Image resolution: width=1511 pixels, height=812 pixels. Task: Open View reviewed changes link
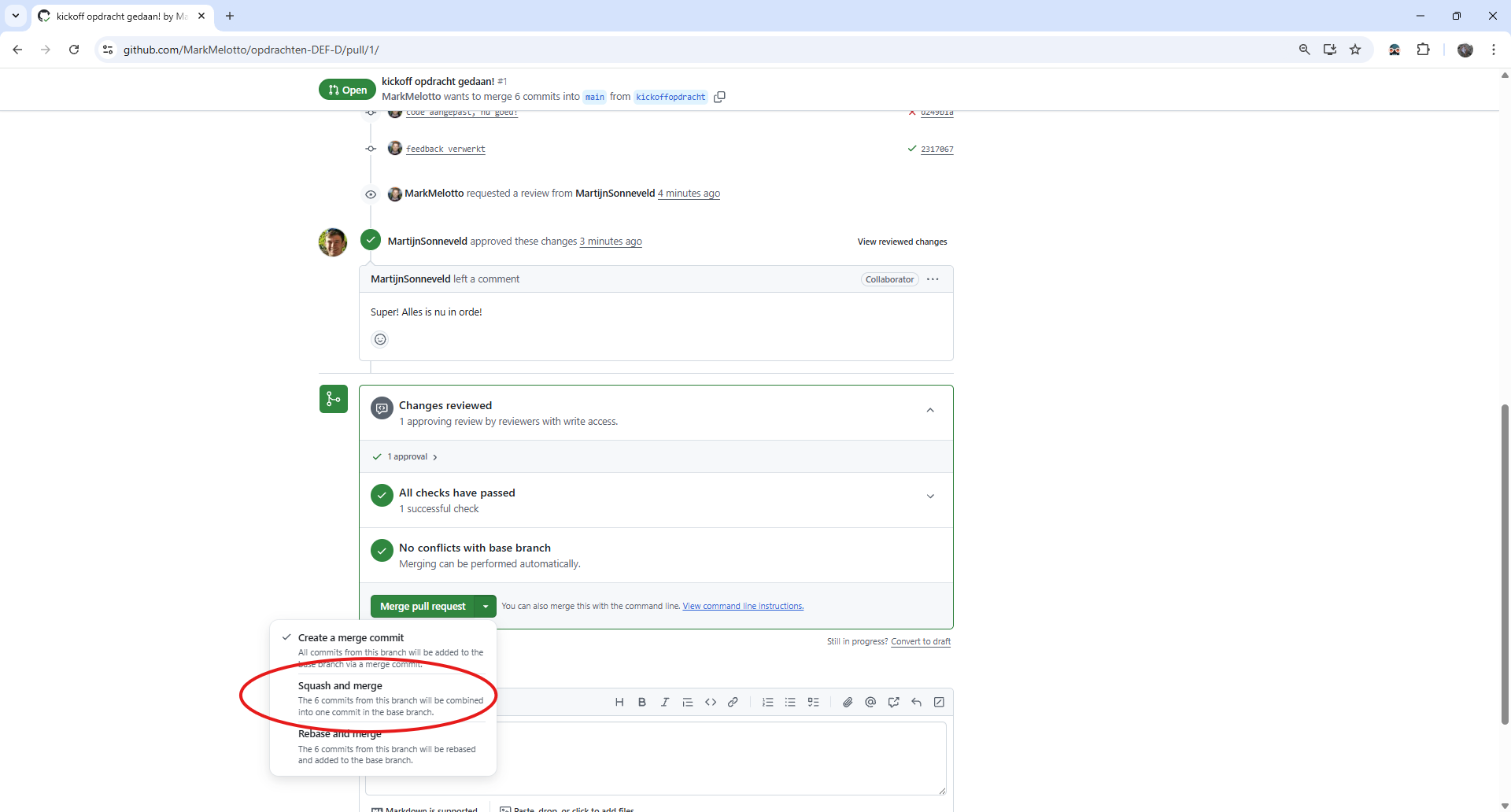click(902, 242)
